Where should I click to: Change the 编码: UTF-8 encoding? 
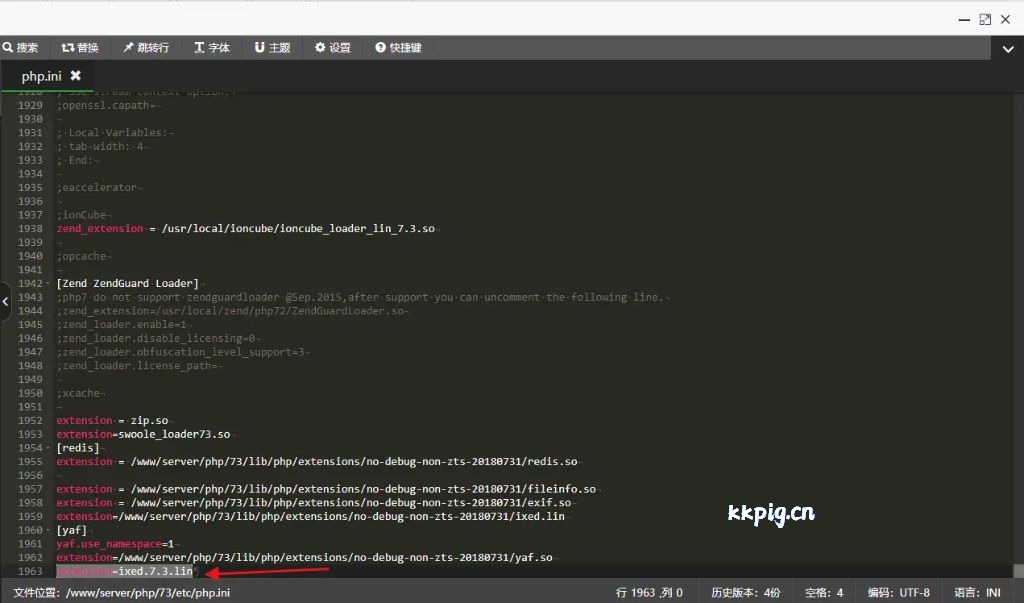click(x=899, y=593)
